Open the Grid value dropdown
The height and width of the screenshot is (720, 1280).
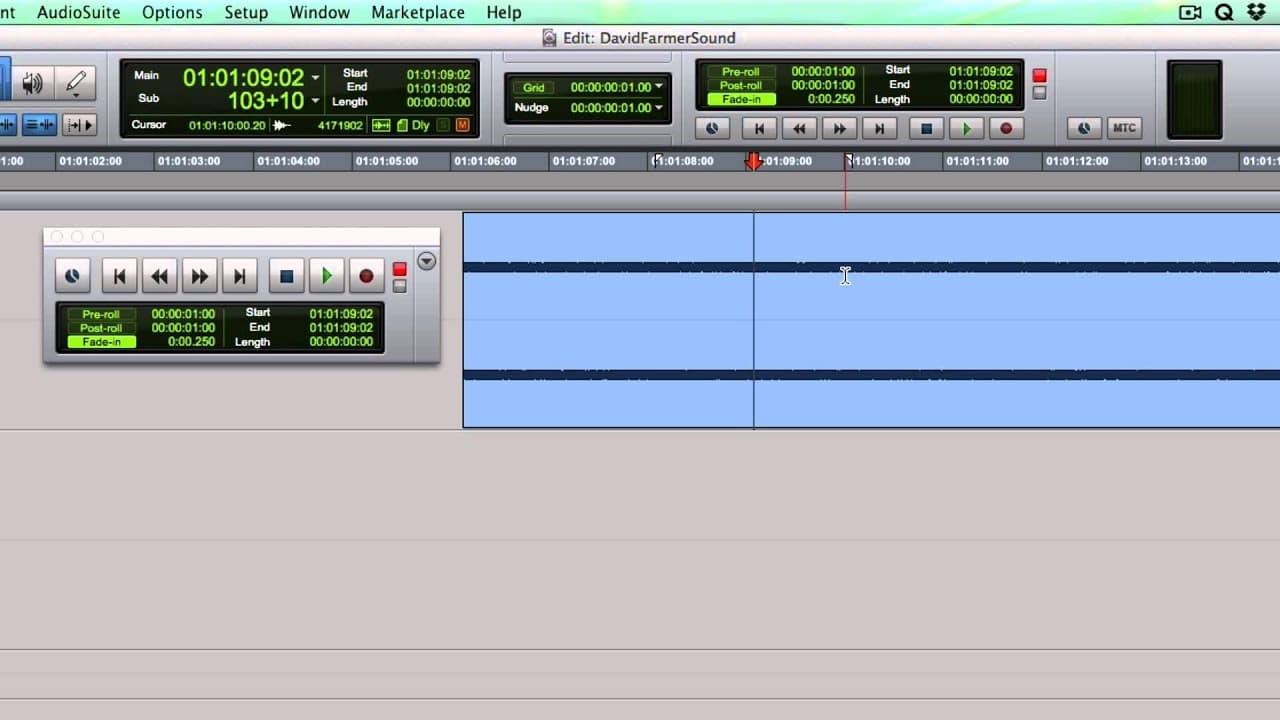pos(658,87)
